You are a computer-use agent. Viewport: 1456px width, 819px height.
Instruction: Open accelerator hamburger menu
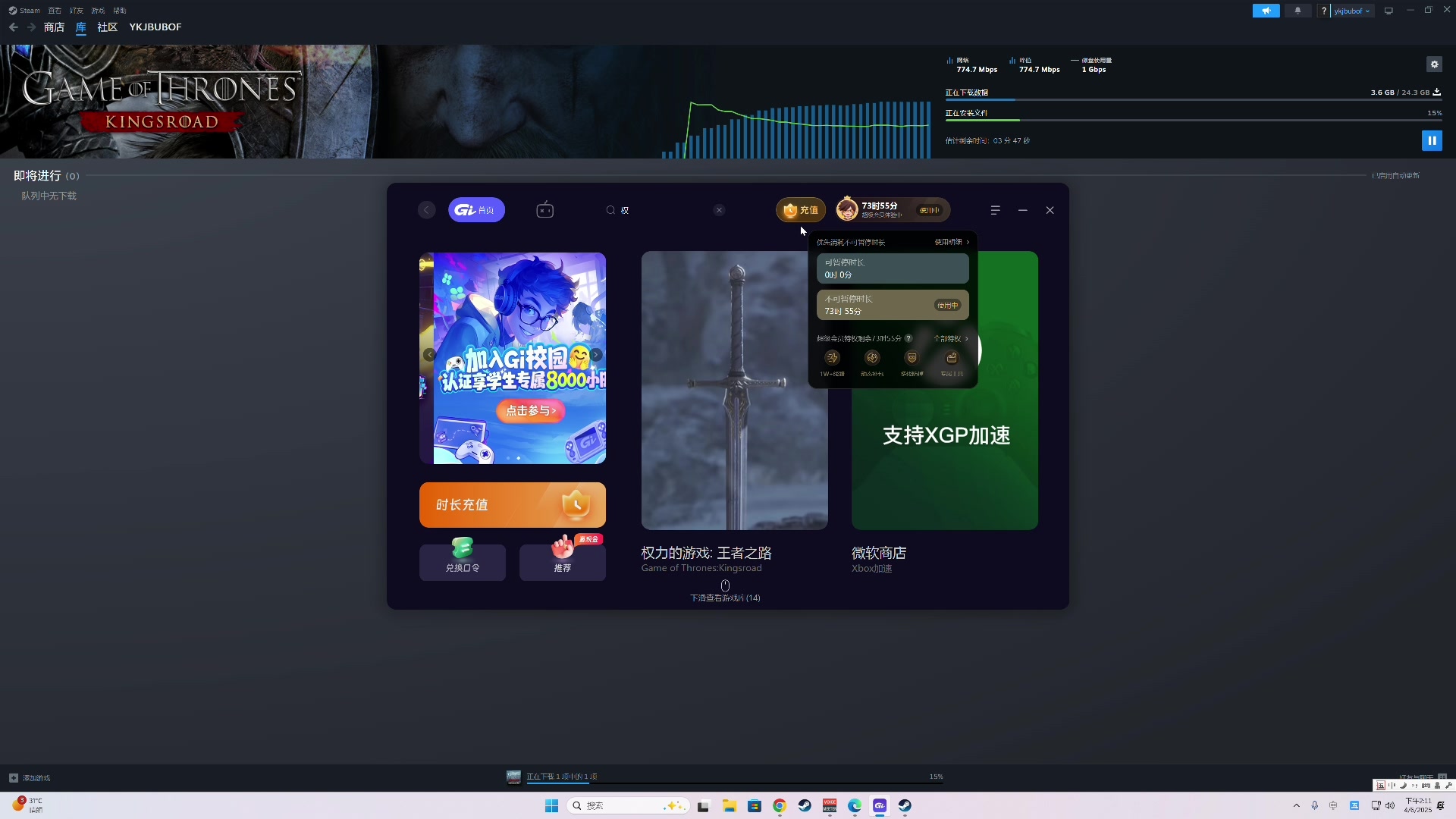coord(995,210)
